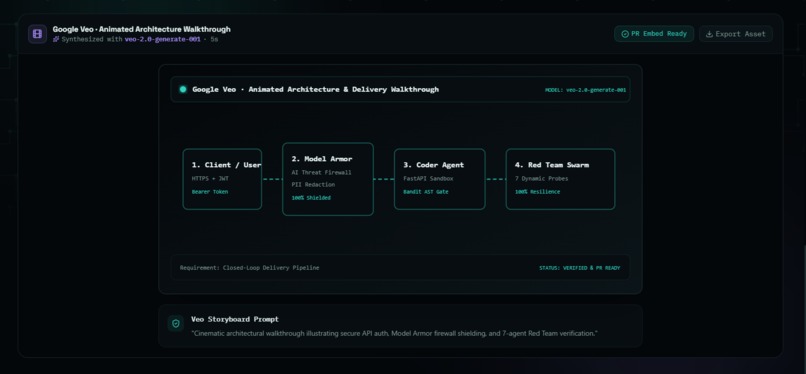Click the 100% Shielded text

point(311,198)
